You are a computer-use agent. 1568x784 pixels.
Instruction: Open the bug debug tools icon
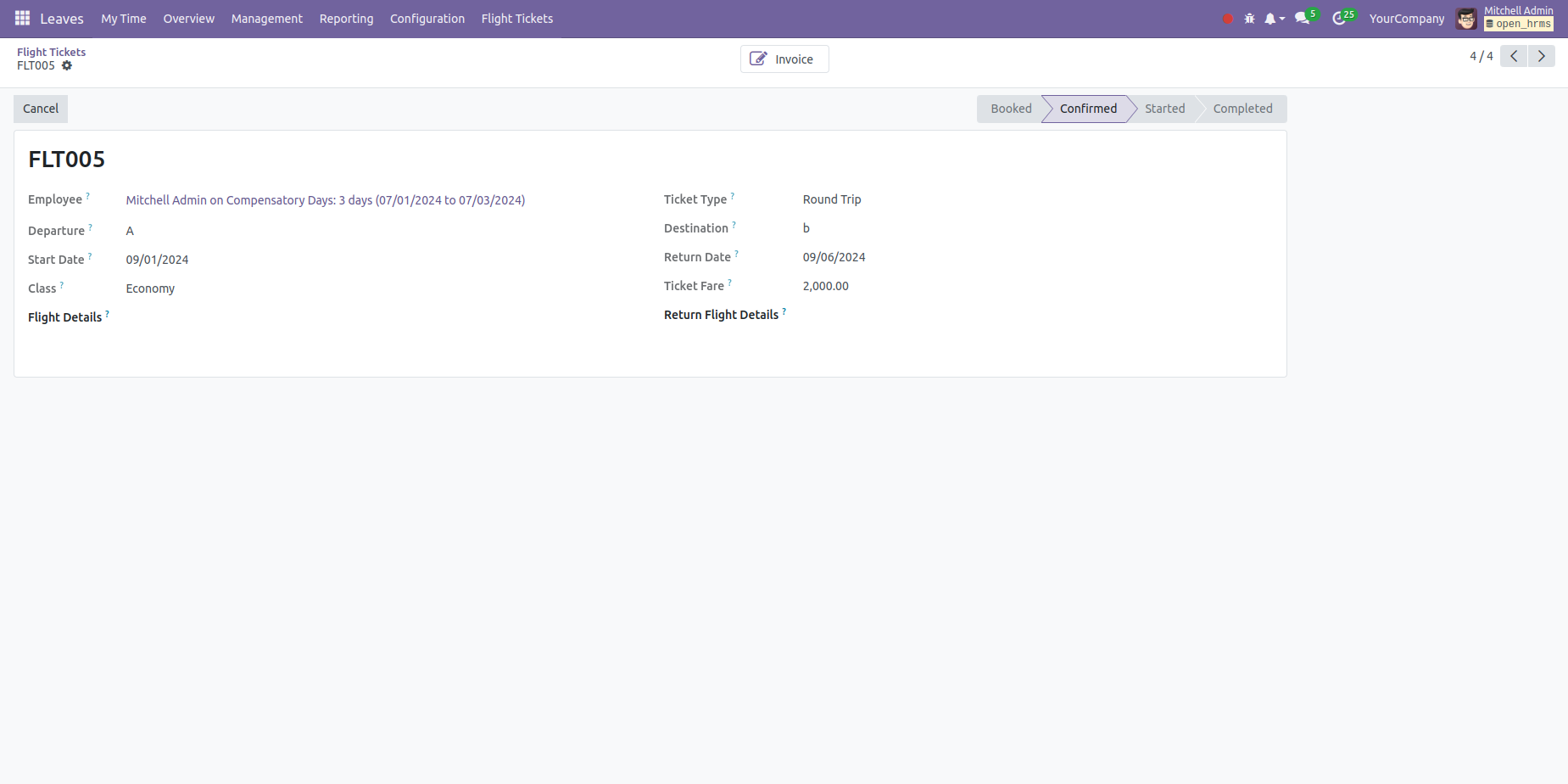point(1249,19)
